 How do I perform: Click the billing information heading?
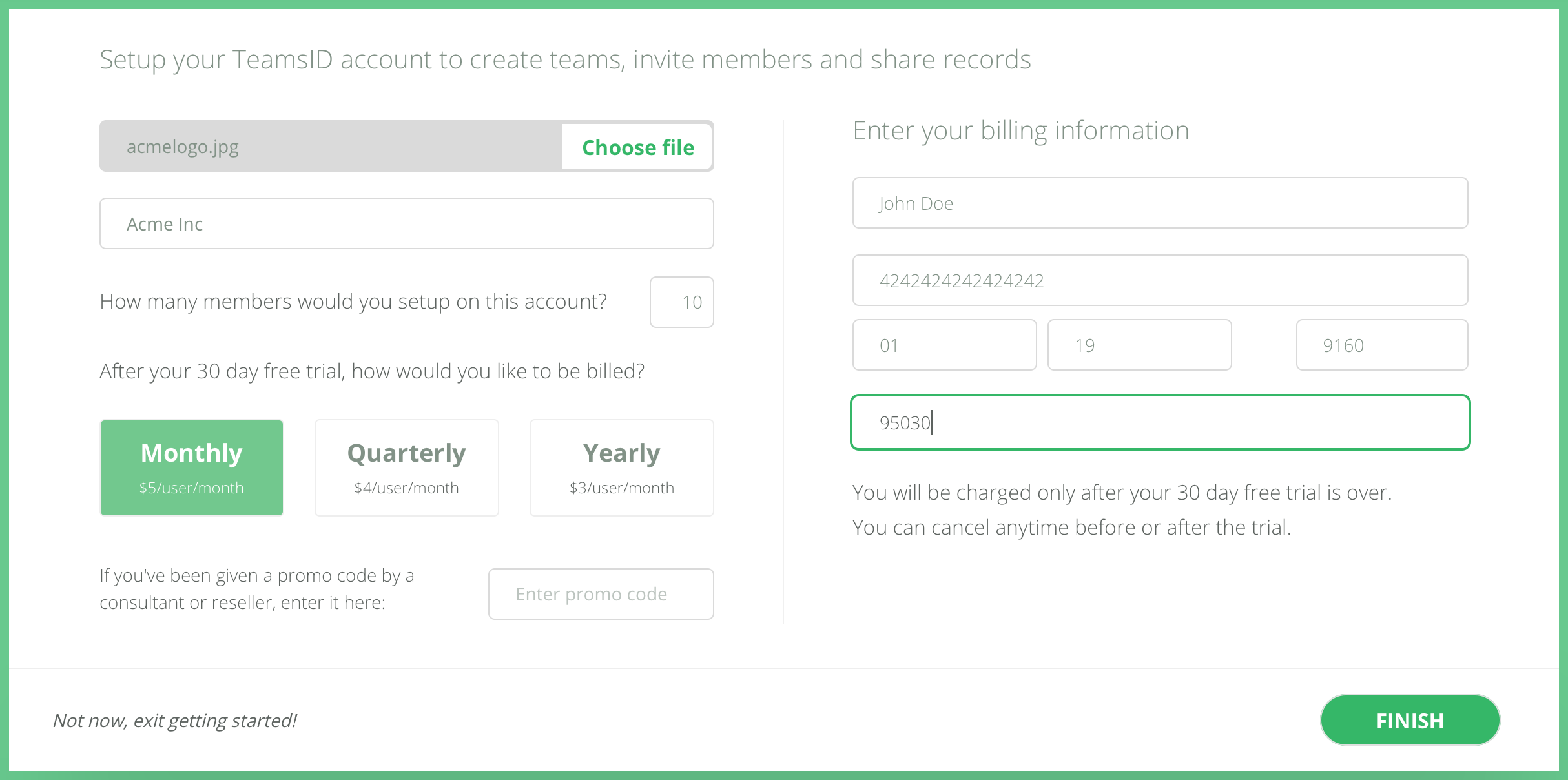1020,130
